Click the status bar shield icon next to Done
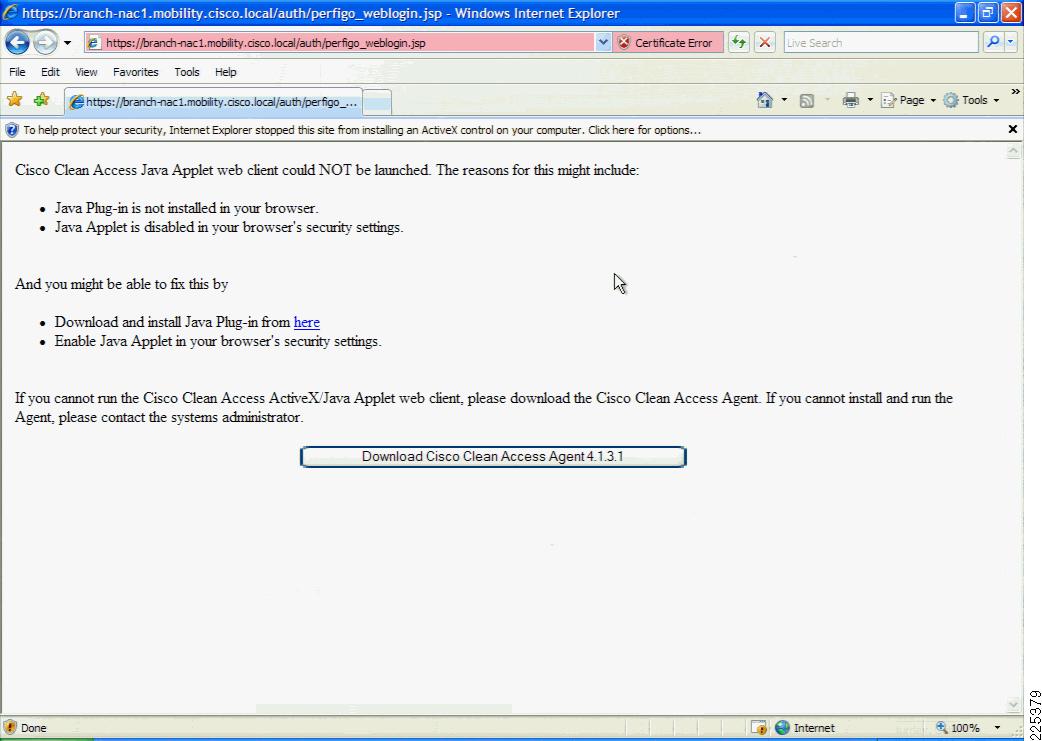1042x741 pixels. pyautogui.click(x=10, y=727)
